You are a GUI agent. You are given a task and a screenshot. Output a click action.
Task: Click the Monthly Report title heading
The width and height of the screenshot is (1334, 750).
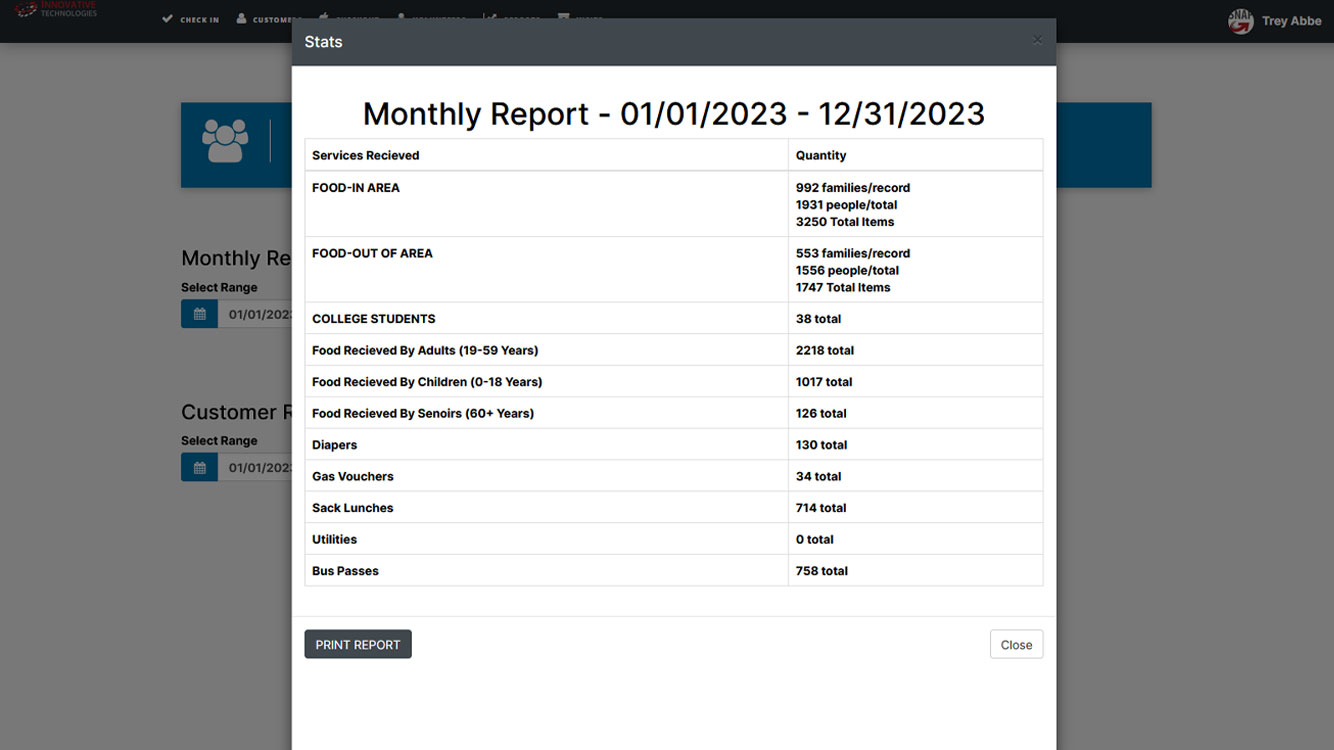(x=673, y=114)
